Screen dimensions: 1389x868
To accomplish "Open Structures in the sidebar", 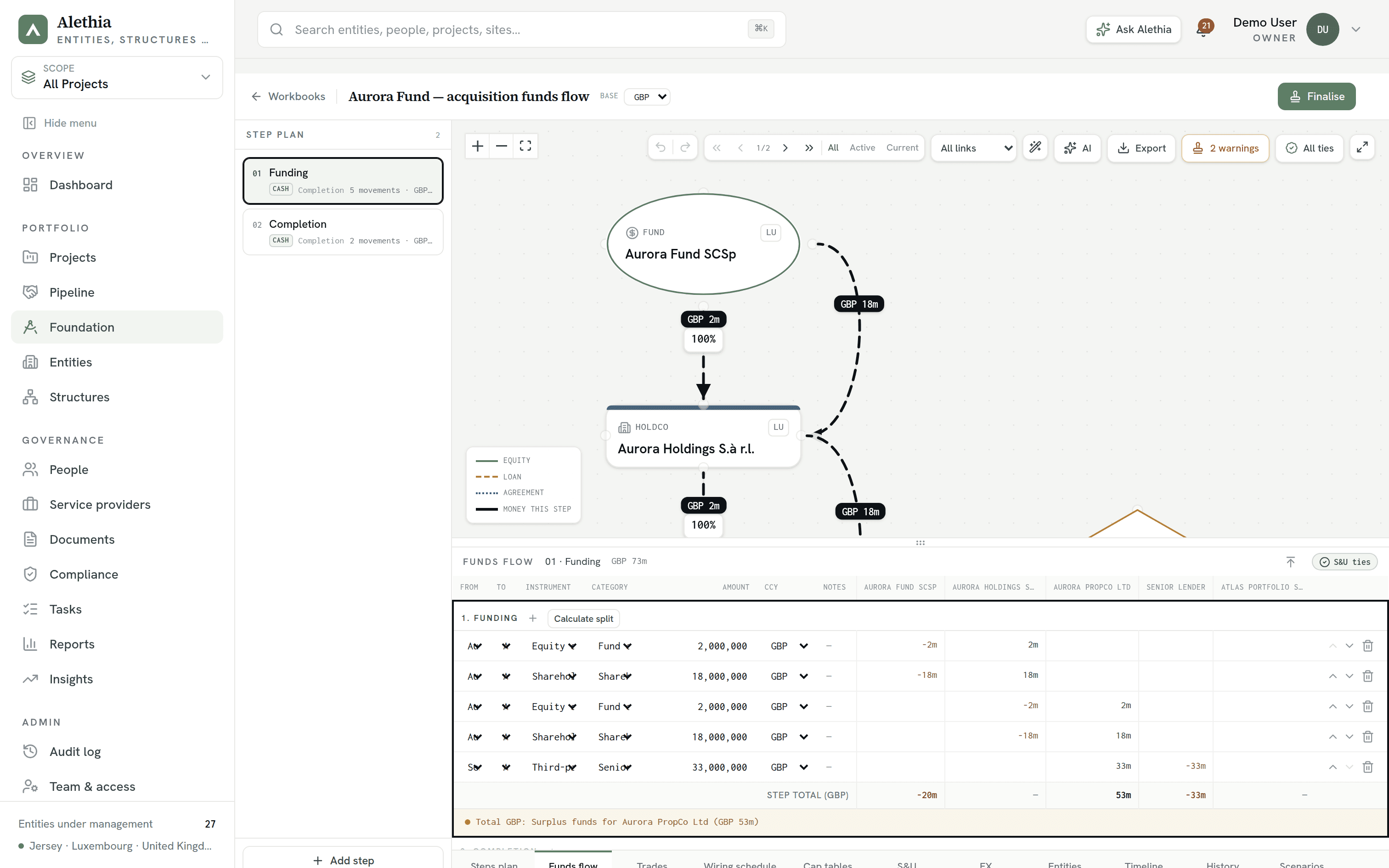I will (117, 397).
